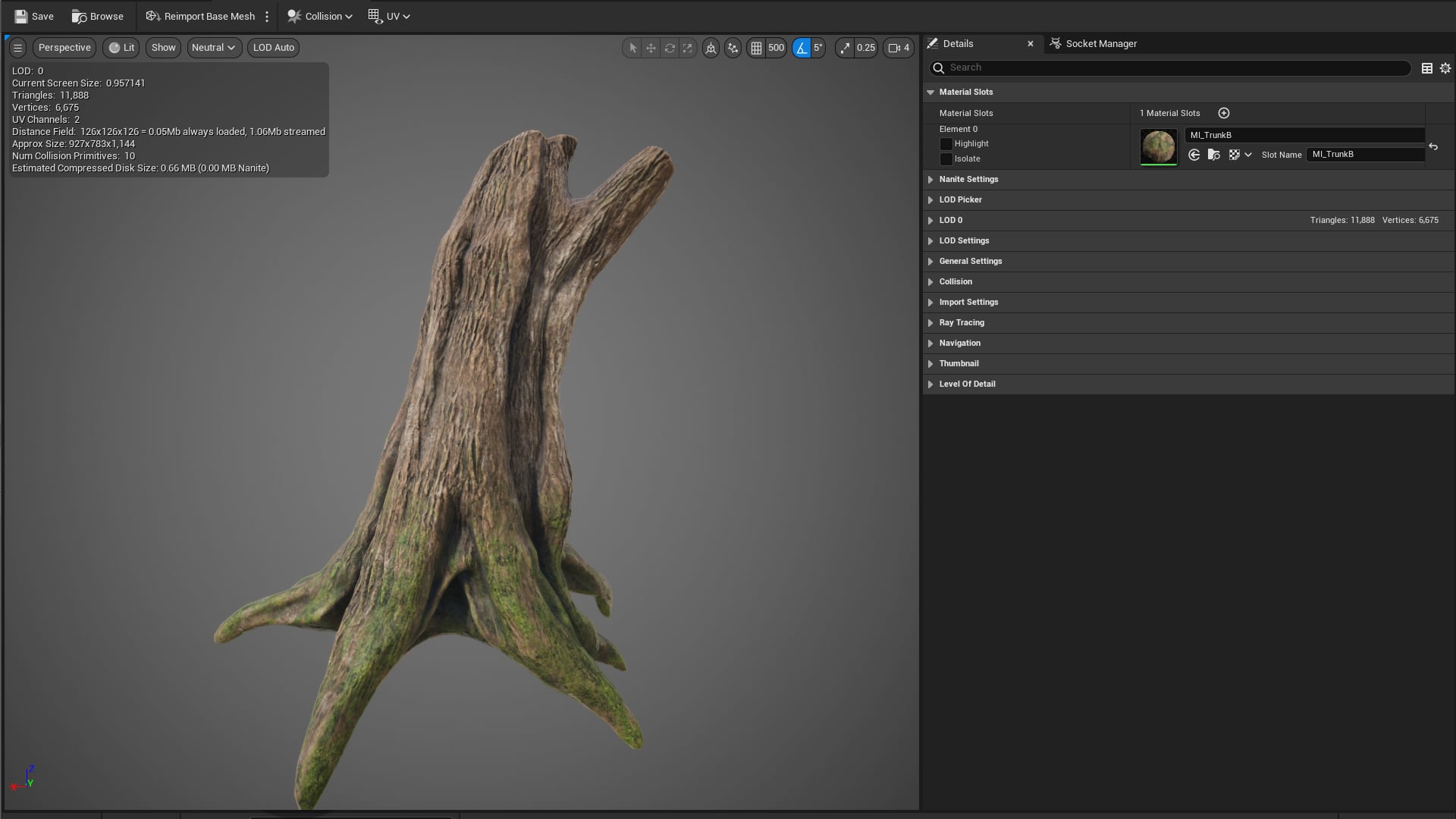The image size is (1456, 819).
Task: Select the Rotate tool in the viewport toolbar
Action: 670,48
